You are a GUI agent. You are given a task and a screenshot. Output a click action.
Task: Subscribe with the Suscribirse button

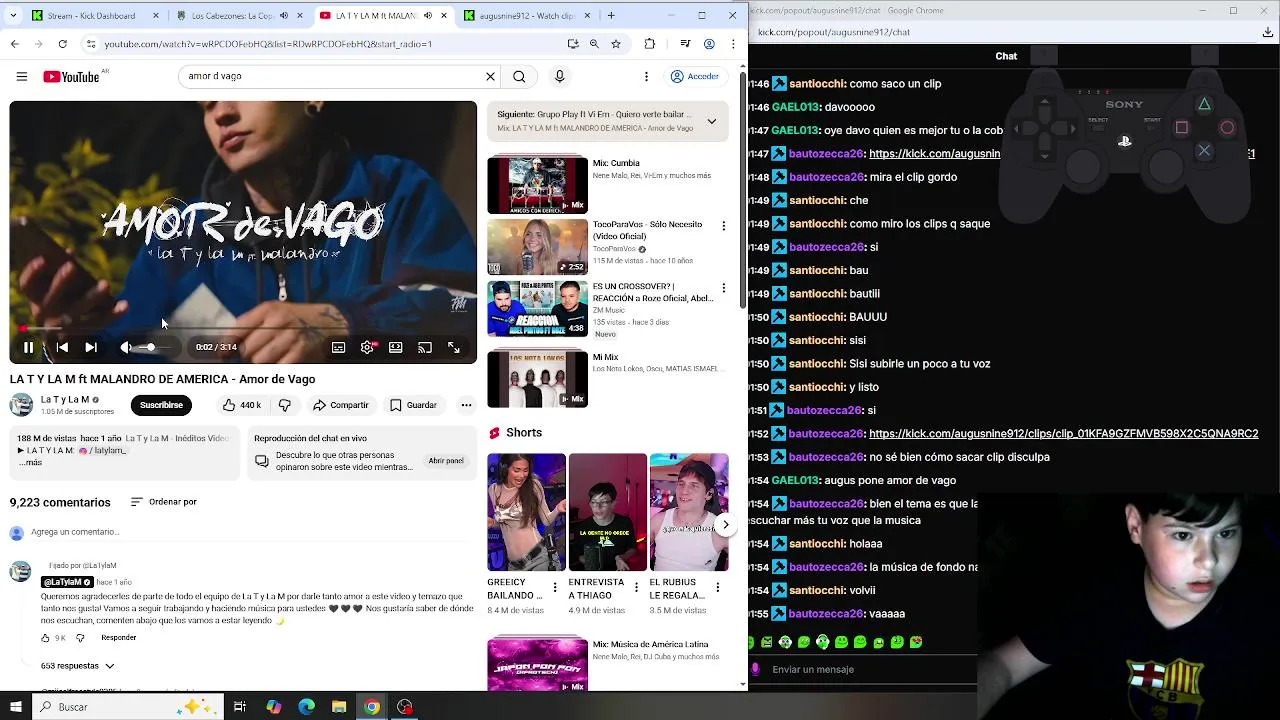(x=161, y=405)
